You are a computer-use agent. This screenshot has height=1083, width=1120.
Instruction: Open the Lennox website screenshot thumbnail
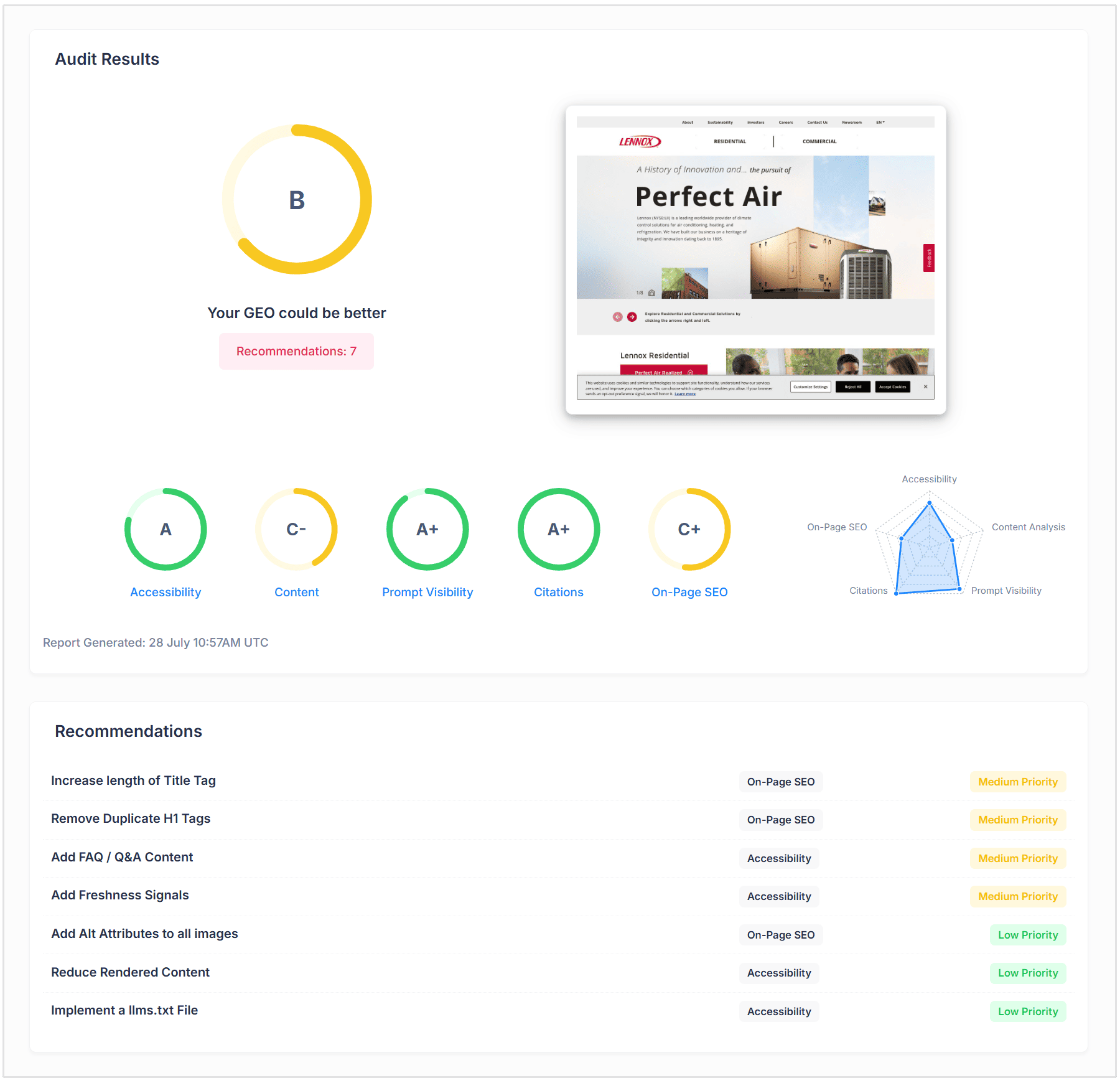[755, 260]
